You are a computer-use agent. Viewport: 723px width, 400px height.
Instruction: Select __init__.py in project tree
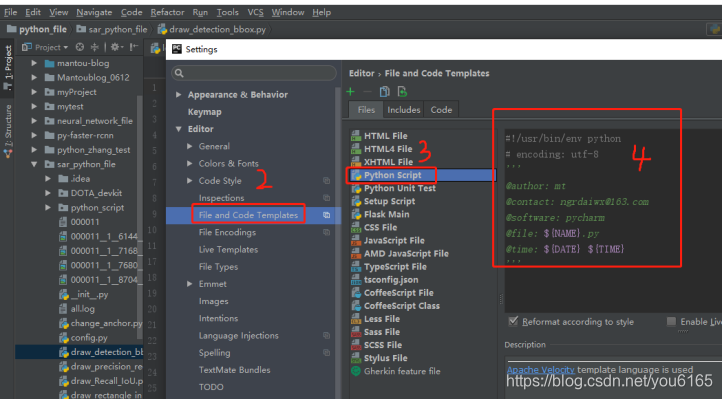point(83,294)
